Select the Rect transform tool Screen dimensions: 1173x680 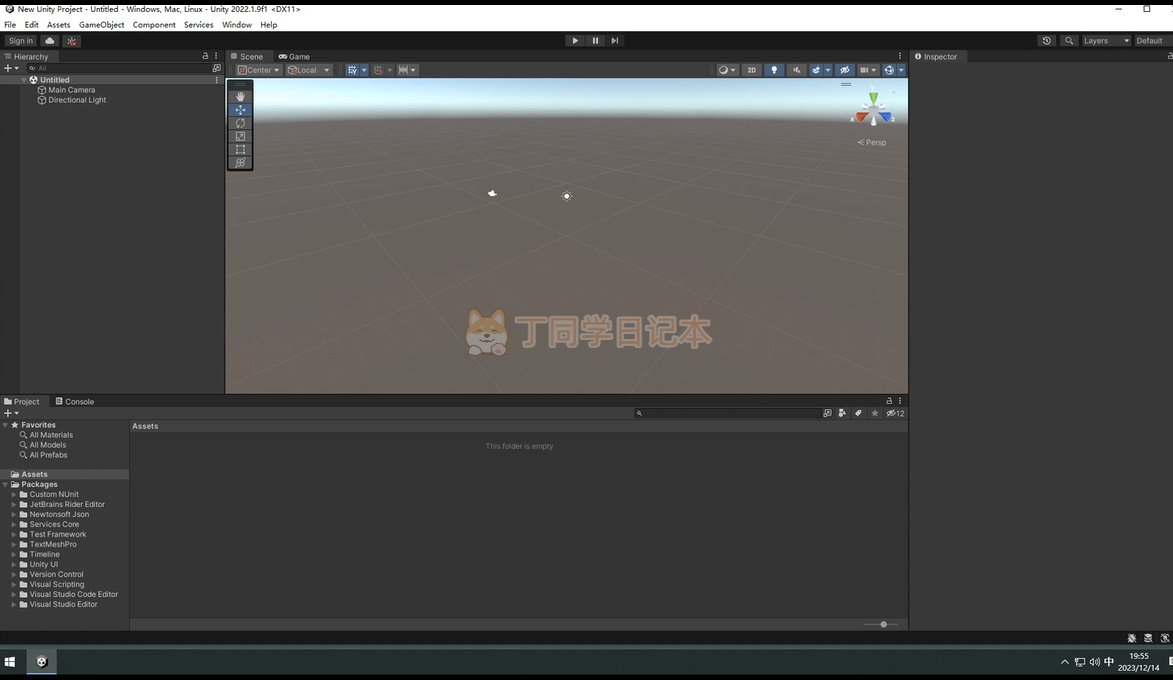pyautogui.click(x=240, y=149)
